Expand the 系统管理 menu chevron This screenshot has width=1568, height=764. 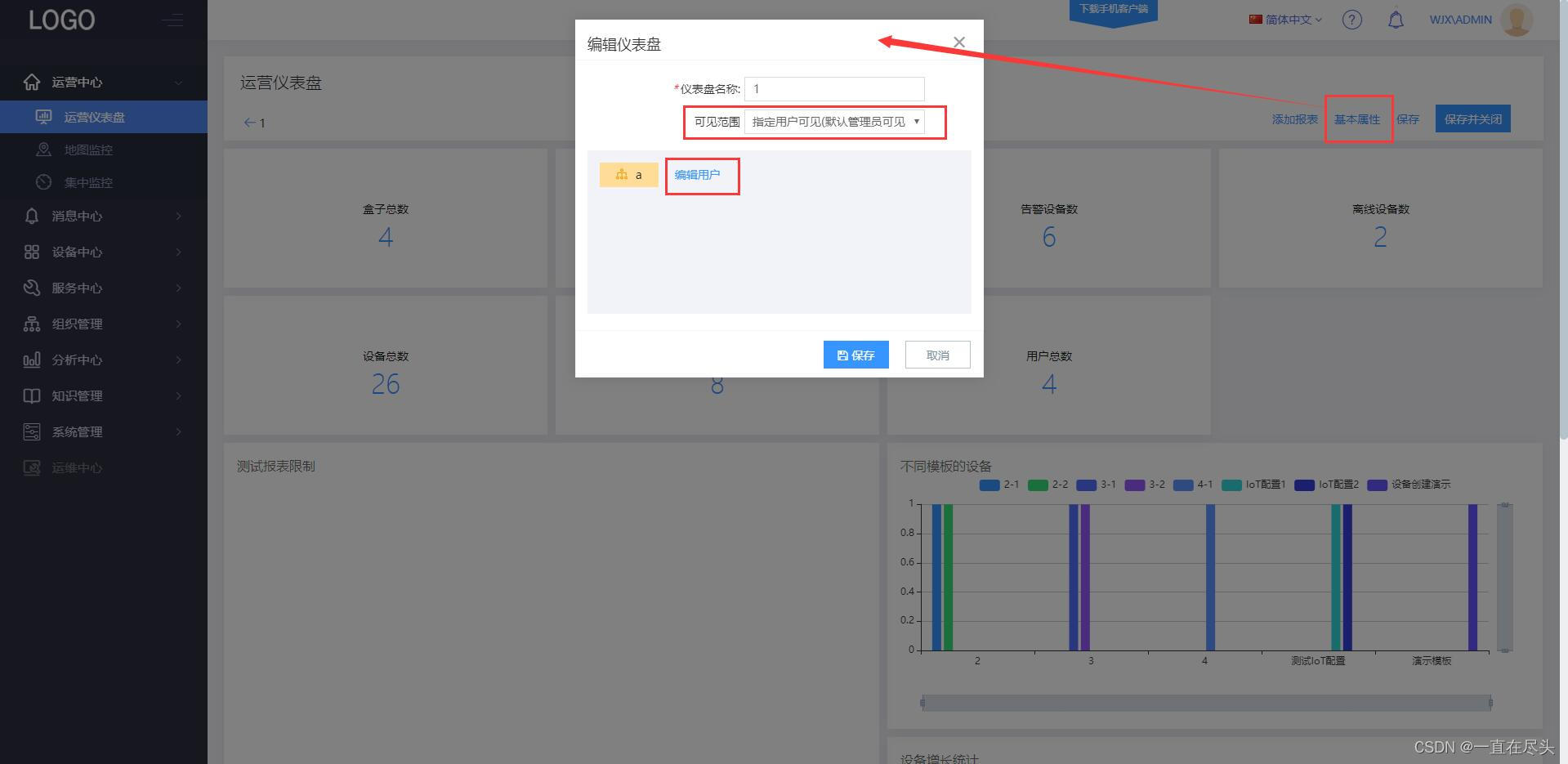178,431
